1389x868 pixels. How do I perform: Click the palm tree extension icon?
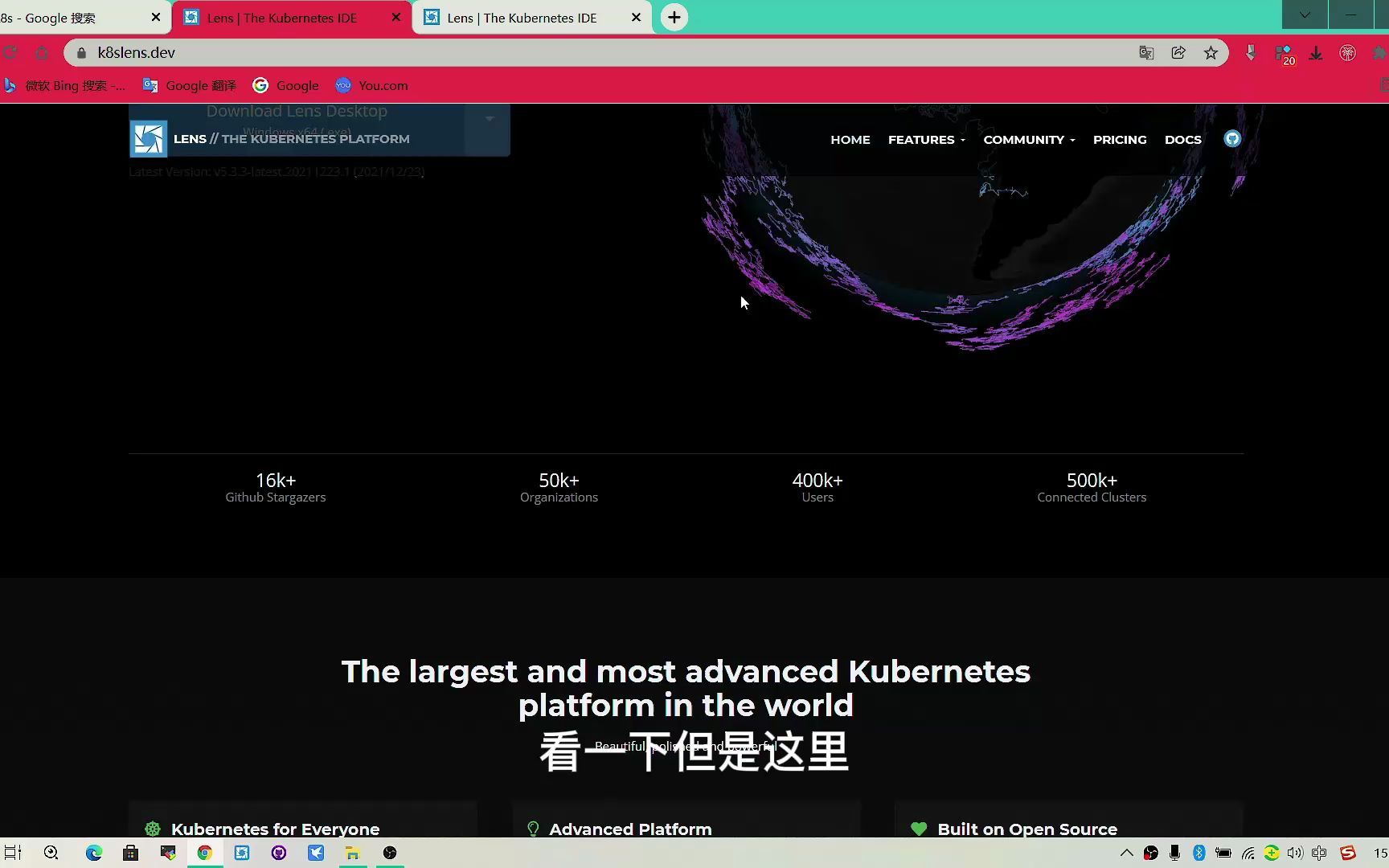[1348, 53]
